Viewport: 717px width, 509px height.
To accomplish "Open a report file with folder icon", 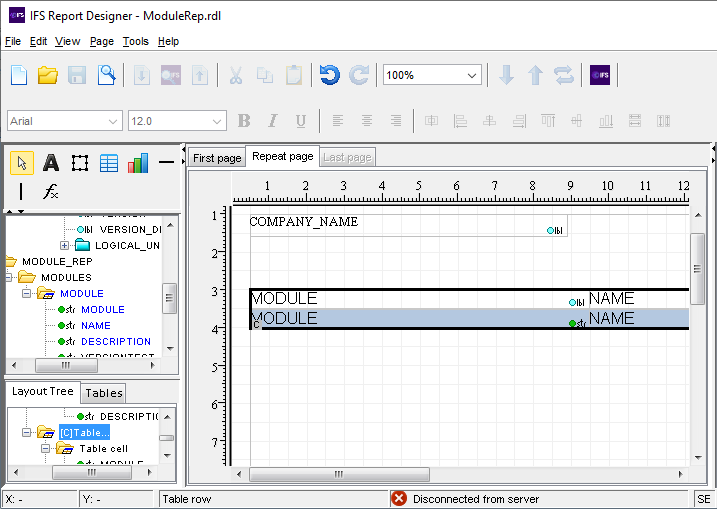I will click(x=48, y=75).
